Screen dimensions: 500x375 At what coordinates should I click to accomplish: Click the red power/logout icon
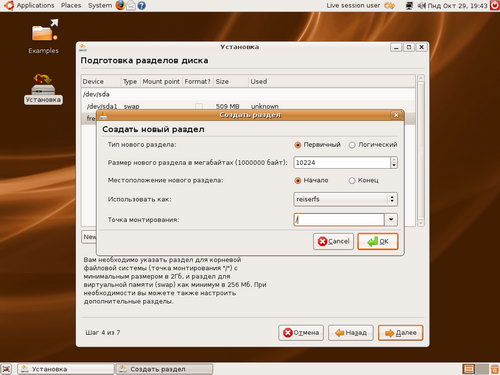pos(495,6)
